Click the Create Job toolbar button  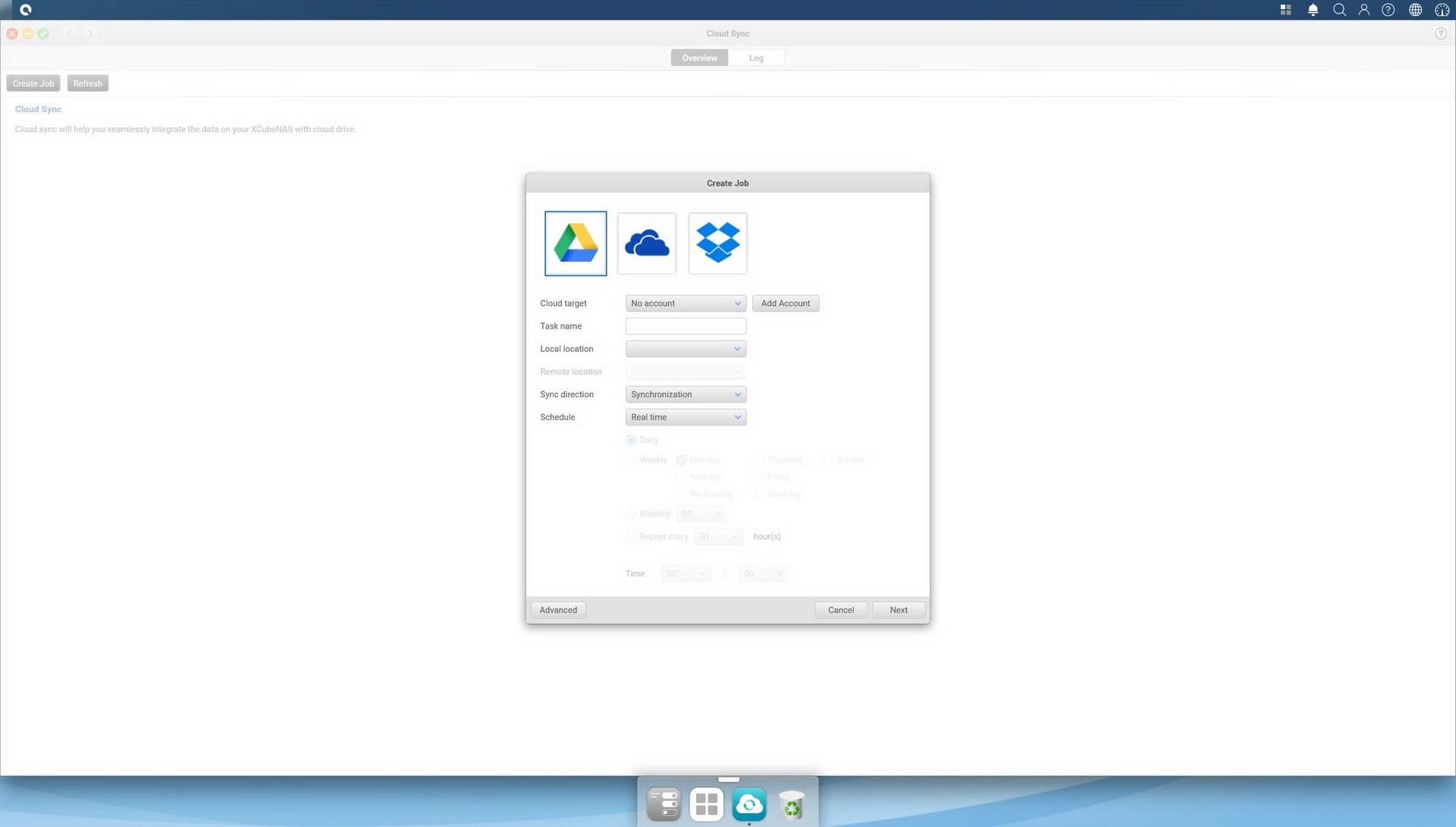(33, 83)
